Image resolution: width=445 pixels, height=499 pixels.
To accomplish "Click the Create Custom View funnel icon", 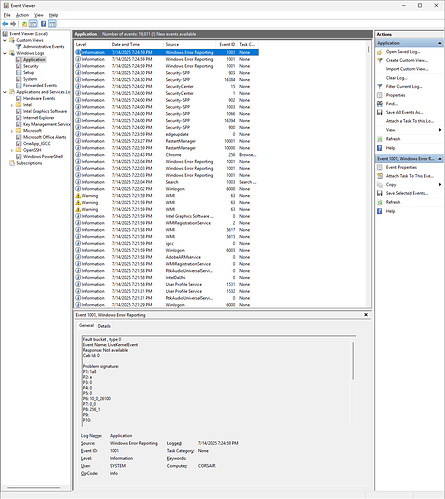I will (x=380, y=61).
